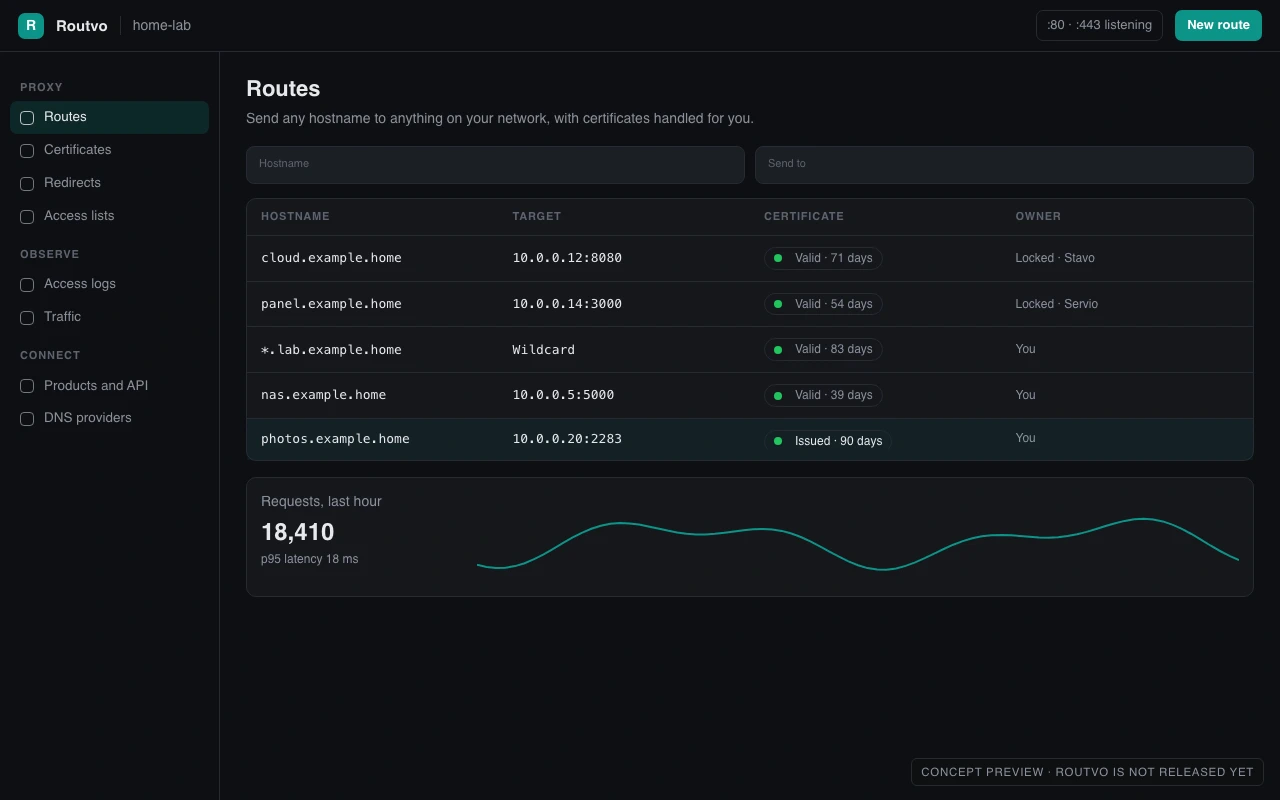Select the cloud.example.home hostname
The image size is (1280, 800).
coord(331,258)
